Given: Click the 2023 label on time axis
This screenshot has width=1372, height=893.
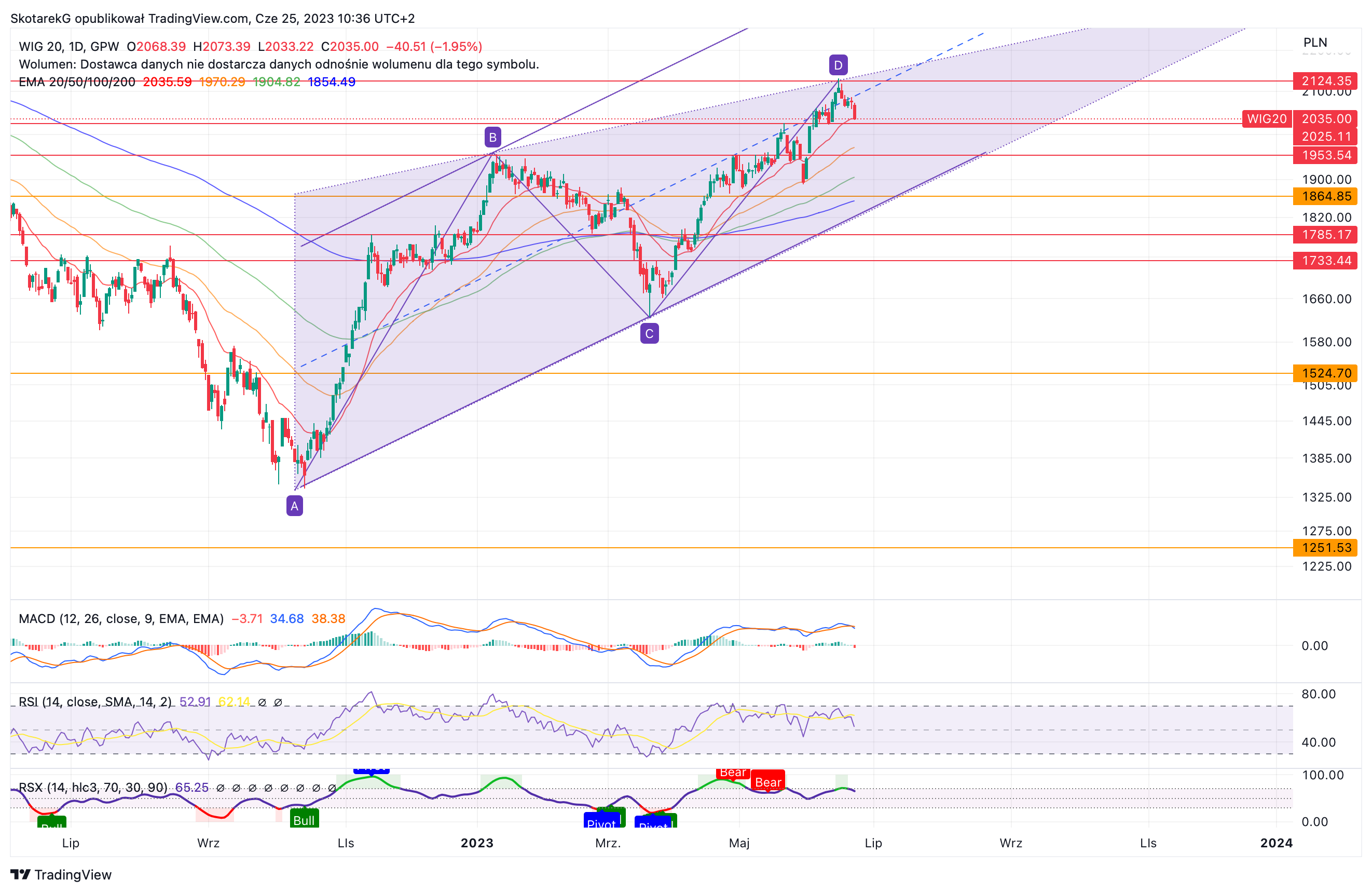Looking at the screenshot, I should tap(477, 843).
